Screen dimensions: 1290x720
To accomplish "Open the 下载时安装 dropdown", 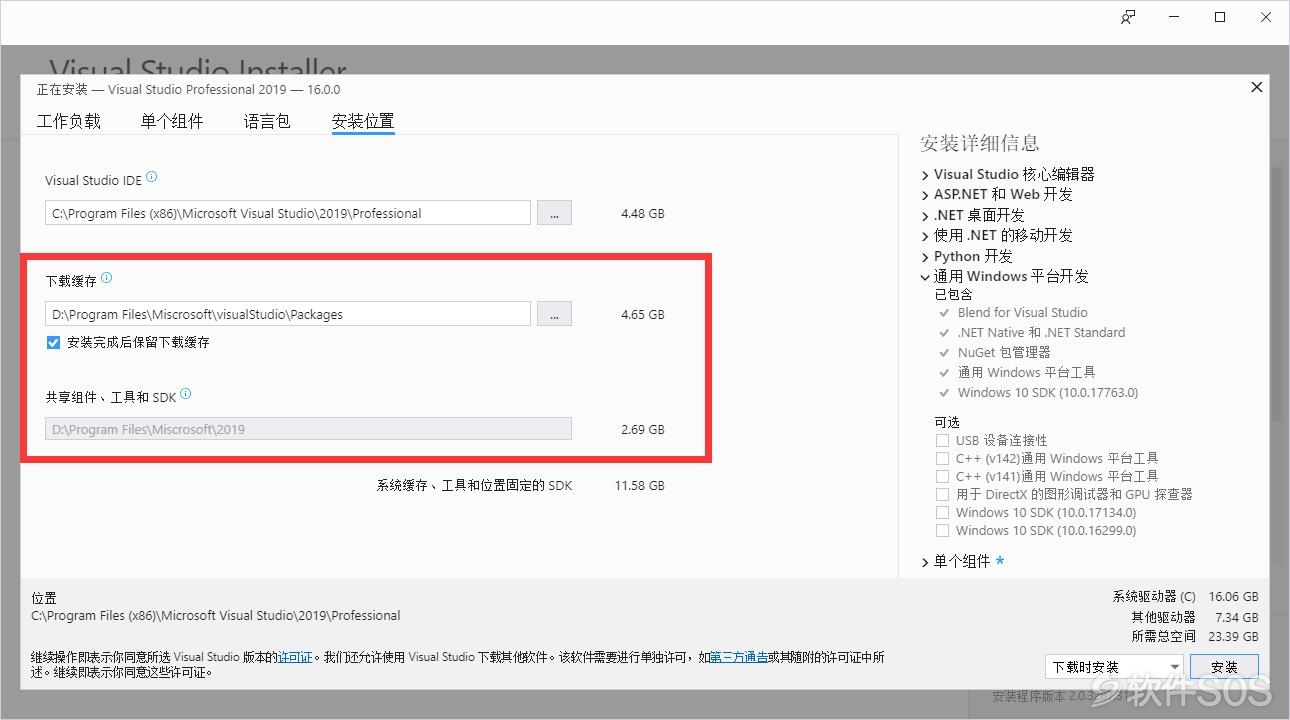I will 1114,667.
